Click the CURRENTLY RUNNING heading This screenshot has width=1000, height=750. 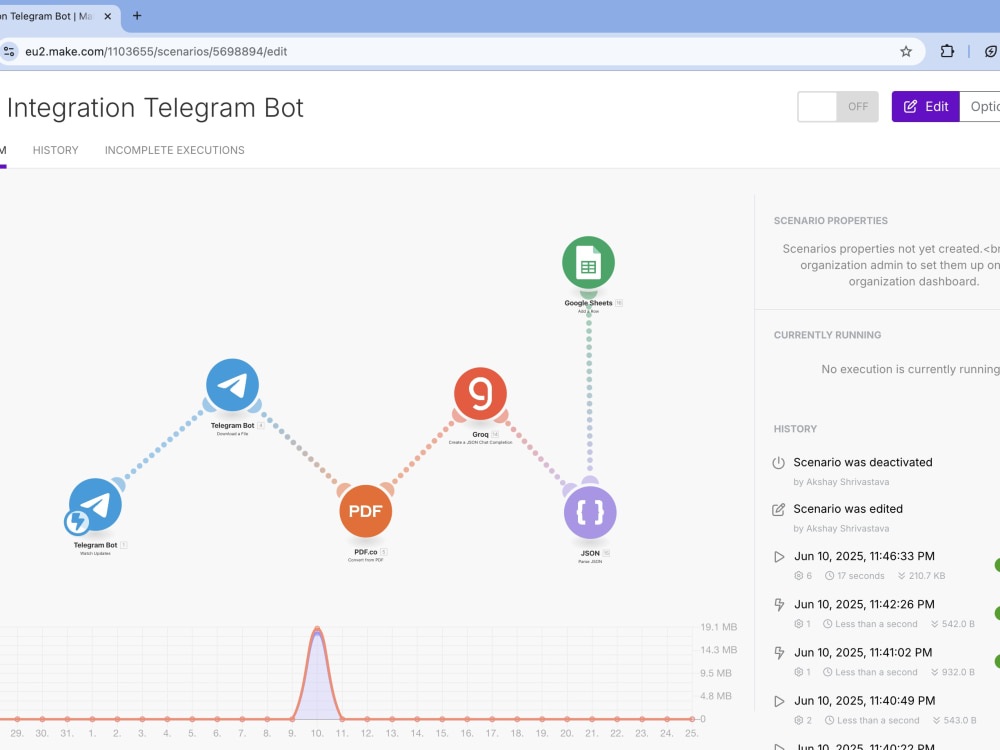(827, 335)
